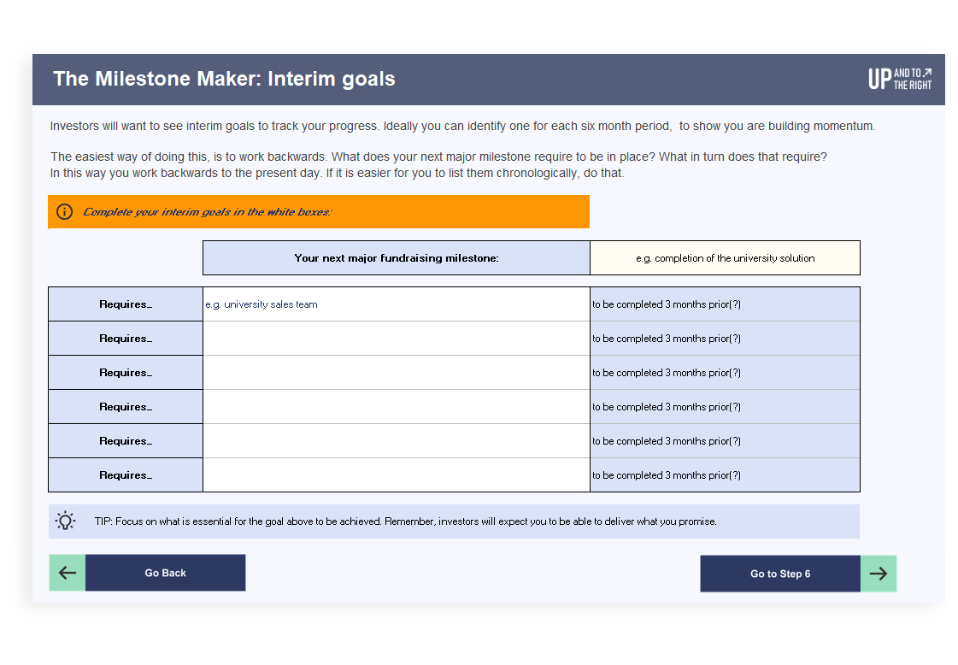The height and width of the screenshot is (665, 958).
Task: Select the first Requires field with university sales team
Action: click(x=396, y=304)
